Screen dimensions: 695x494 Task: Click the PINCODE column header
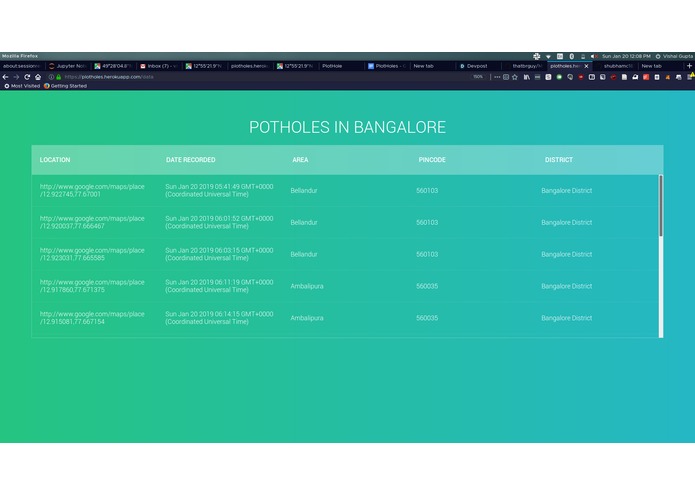point(432,160)
